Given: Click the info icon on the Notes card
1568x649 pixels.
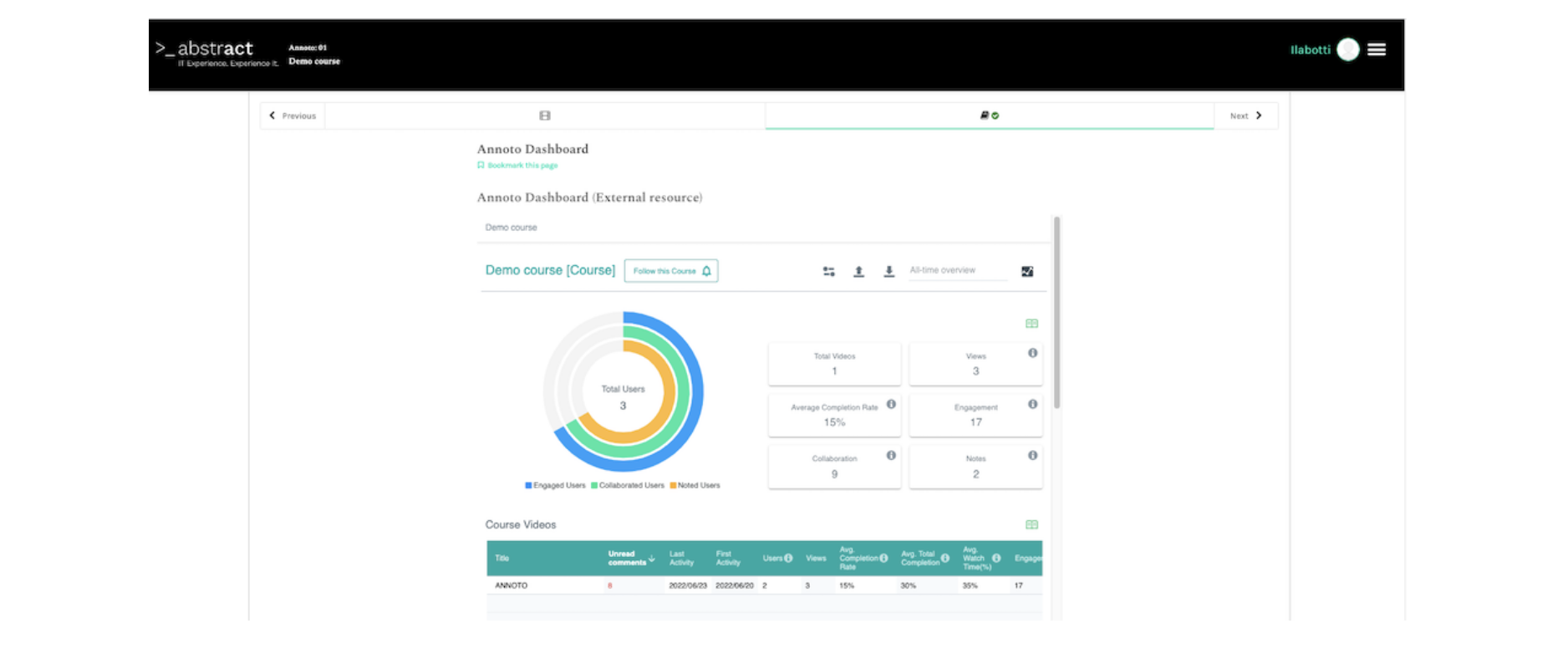Looking at the screenshot, I should click(1033, 456).
